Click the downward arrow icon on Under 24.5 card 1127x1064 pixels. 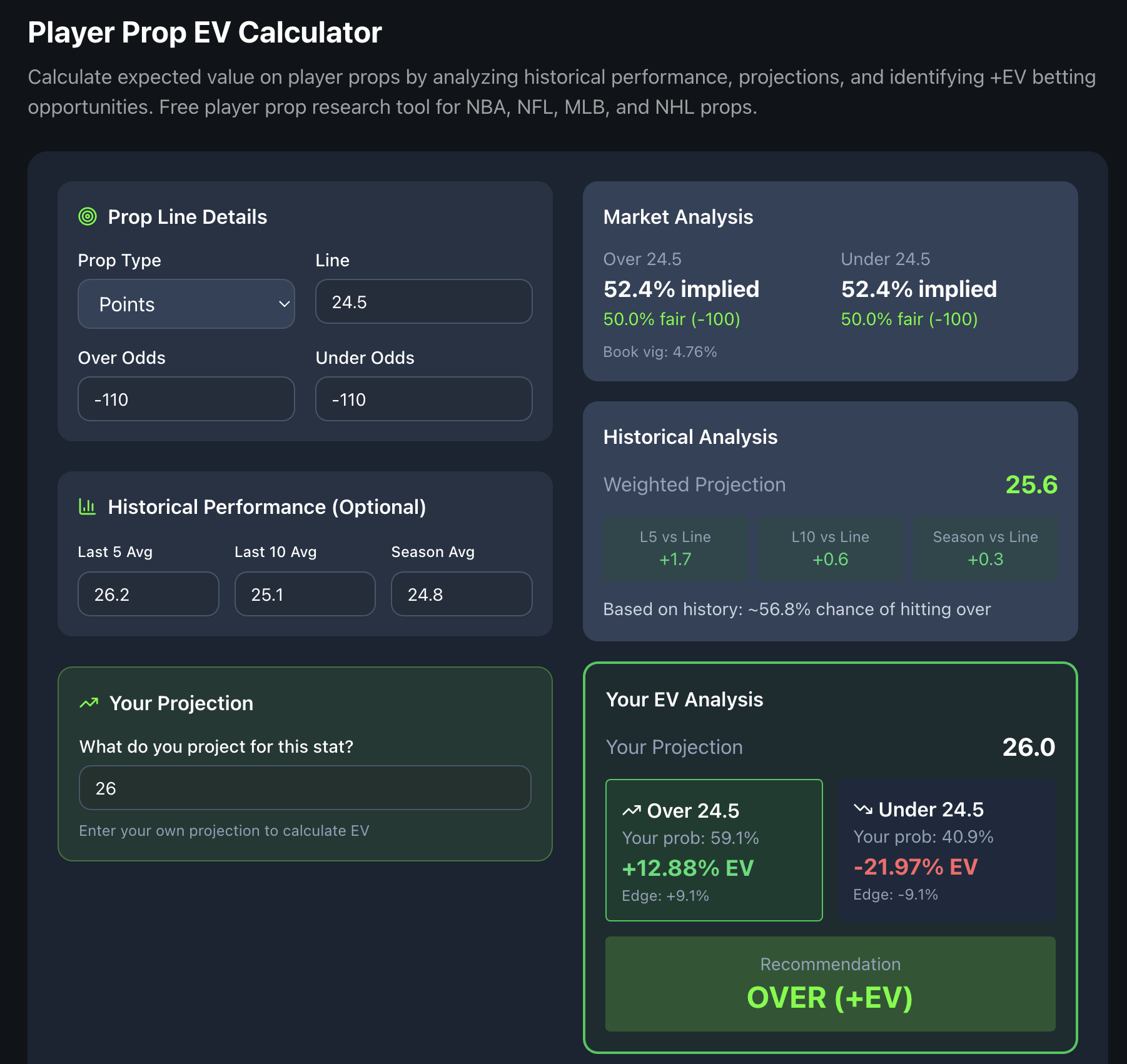coord(862,809)
